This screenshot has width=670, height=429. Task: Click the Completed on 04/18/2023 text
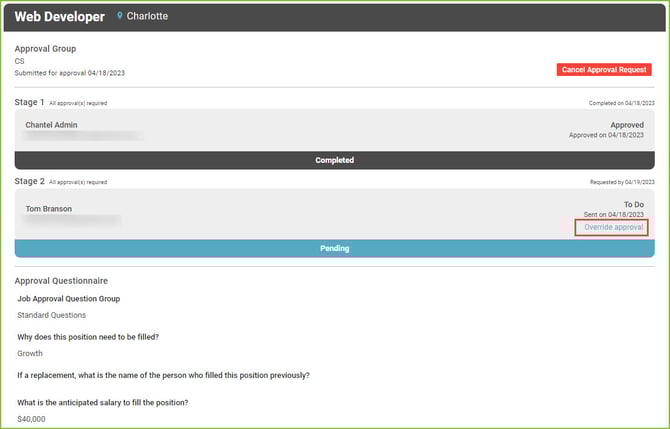pos(621,103)
